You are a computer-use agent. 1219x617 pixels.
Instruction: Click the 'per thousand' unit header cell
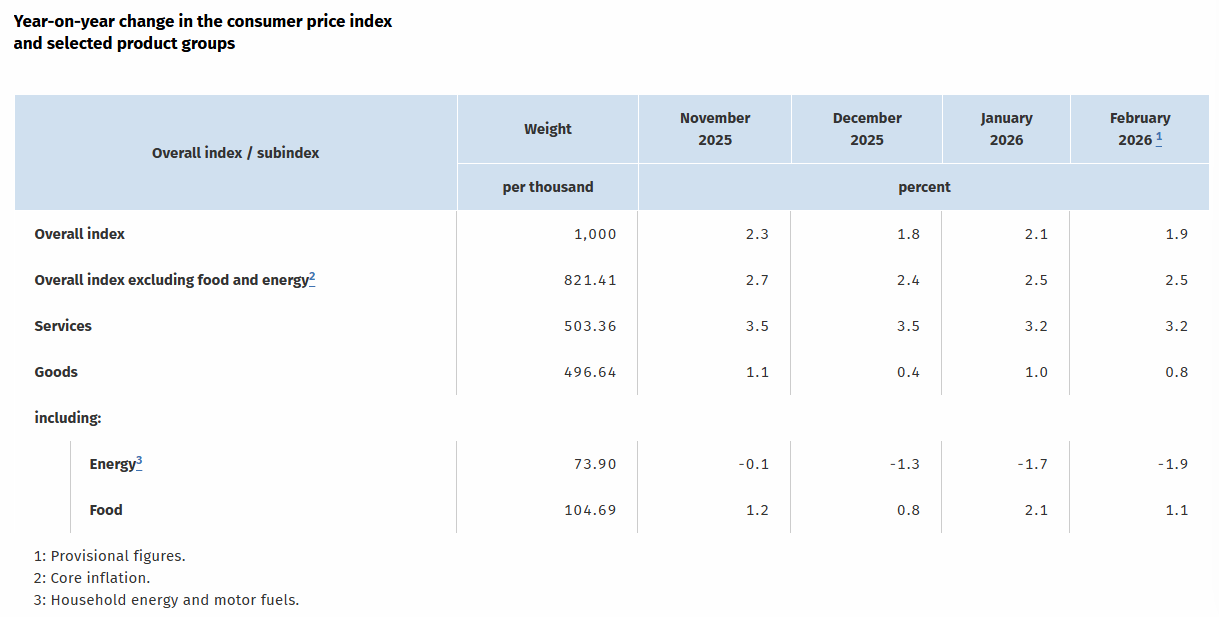(x=548, y=187)
